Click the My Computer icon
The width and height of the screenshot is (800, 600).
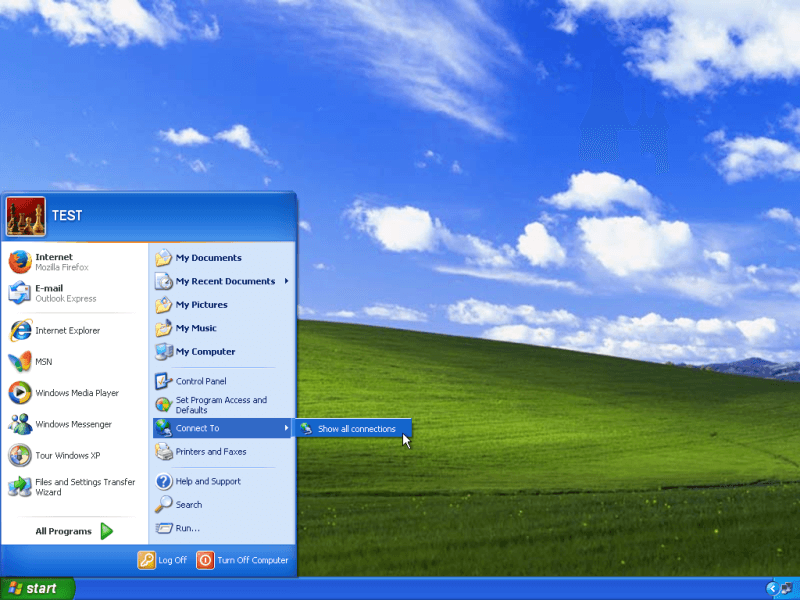164,352
